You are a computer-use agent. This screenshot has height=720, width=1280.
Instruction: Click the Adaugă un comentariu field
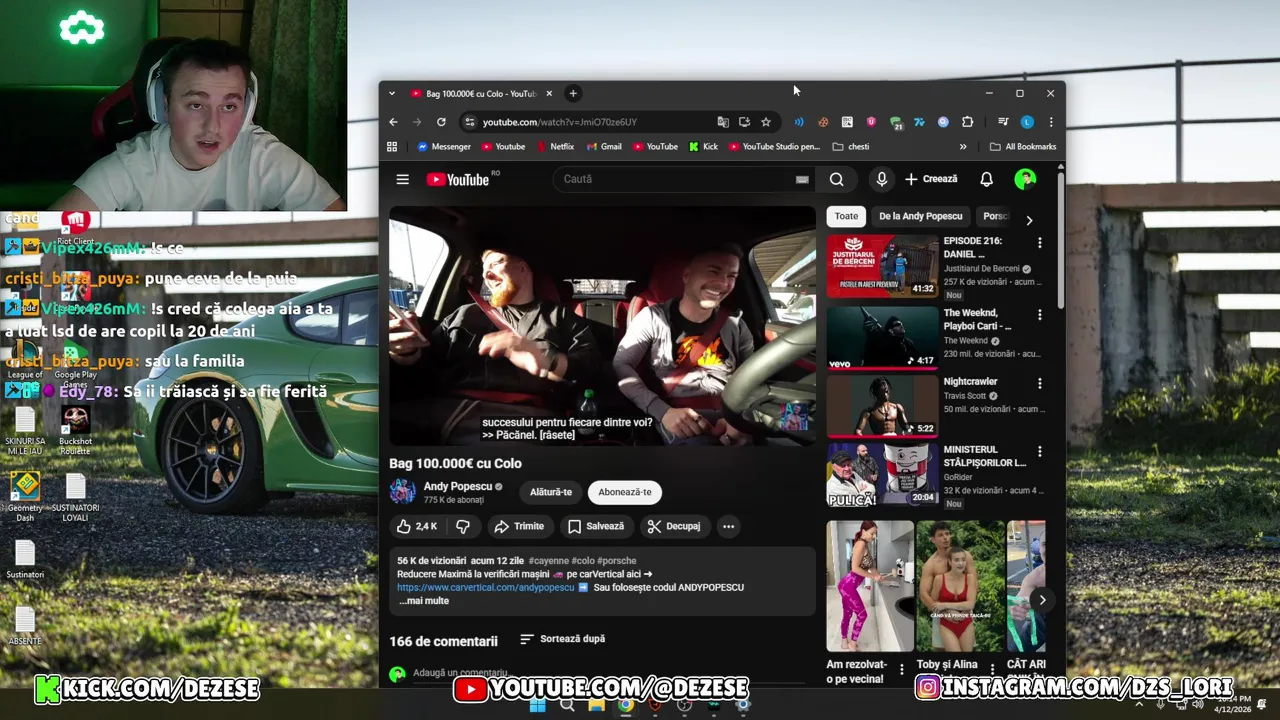tap(608, 674)
